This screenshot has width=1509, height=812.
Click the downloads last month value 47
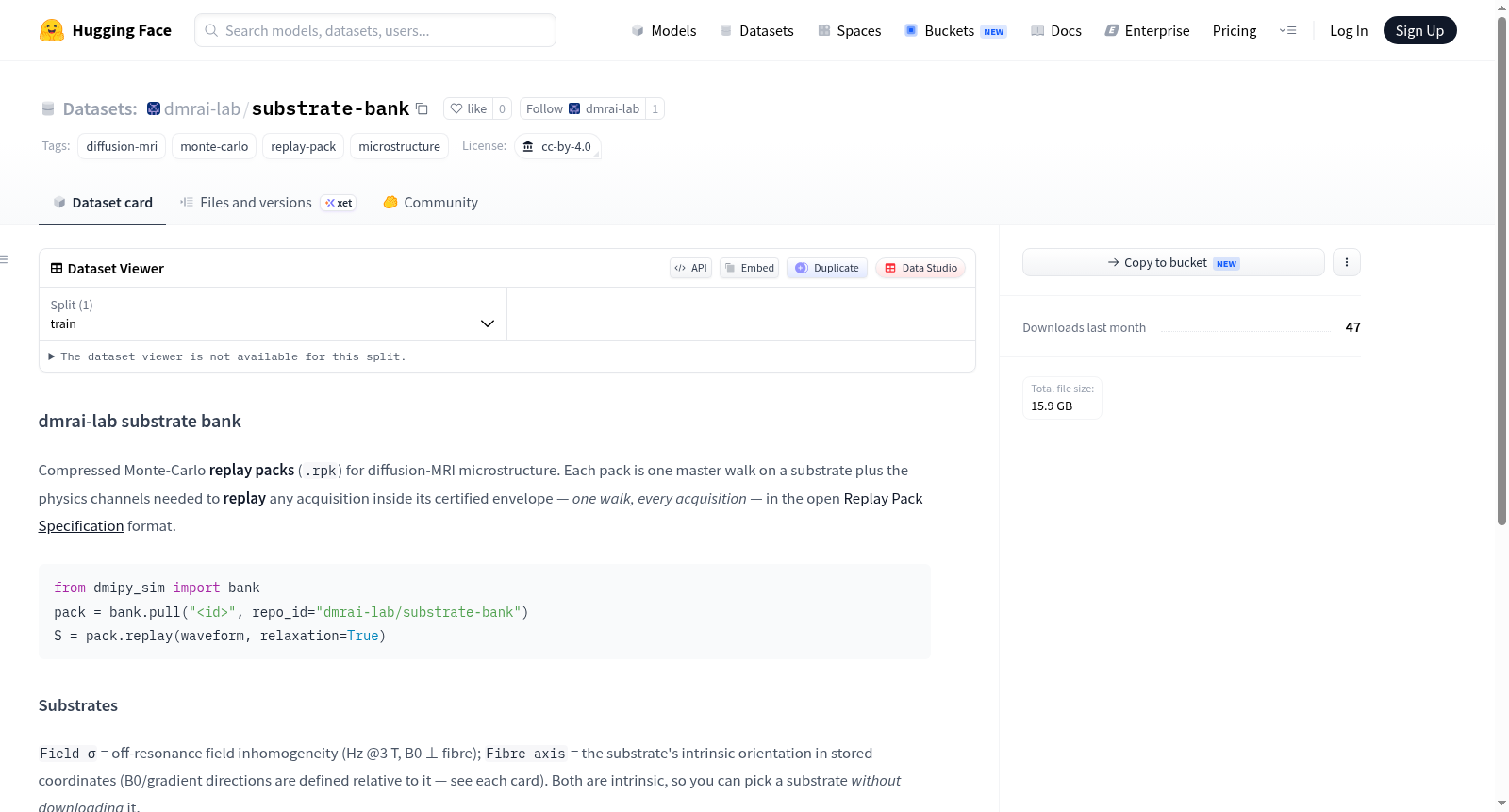point(1352,327)
